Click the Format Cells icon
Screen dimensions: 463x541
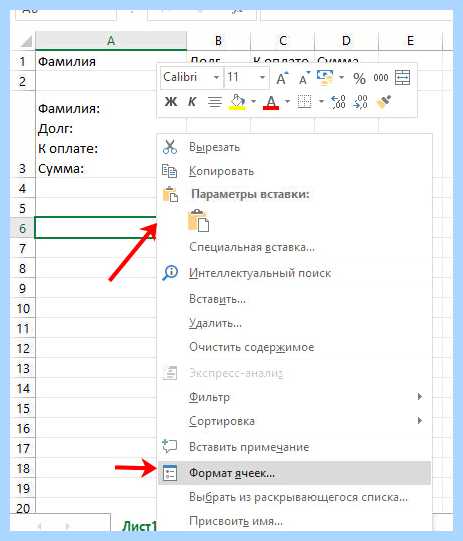pyautogui.click(x=169, y=473)
